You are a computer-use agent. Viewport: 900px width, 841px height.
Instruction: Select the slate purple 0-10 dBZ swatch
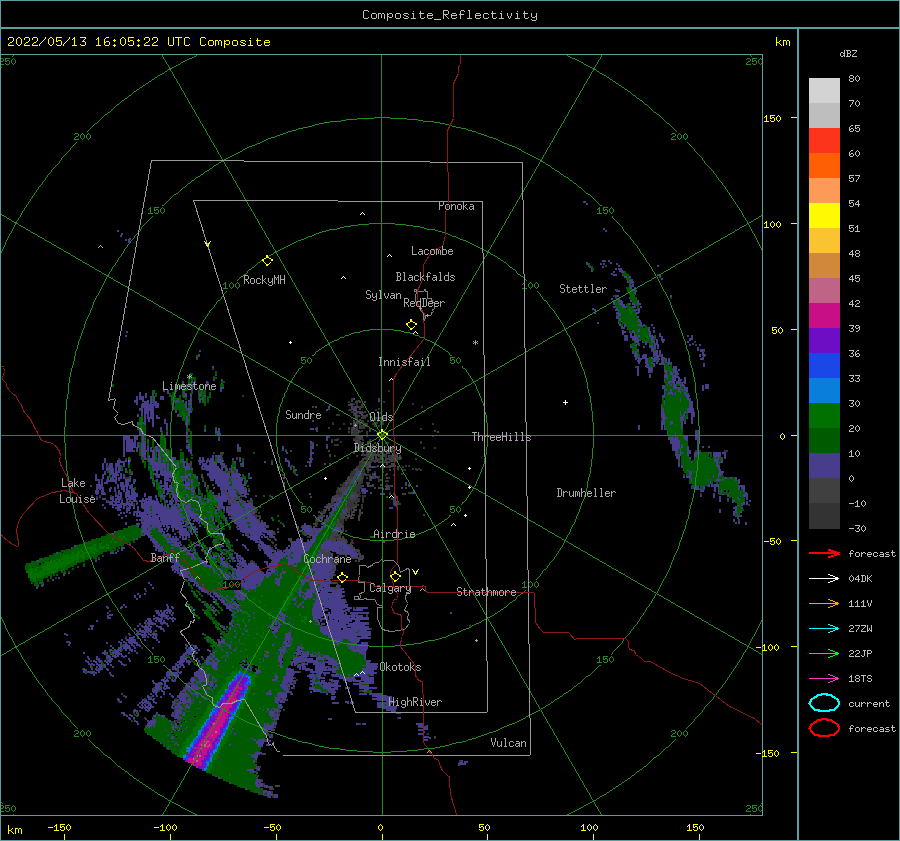[x=824, y=466]
